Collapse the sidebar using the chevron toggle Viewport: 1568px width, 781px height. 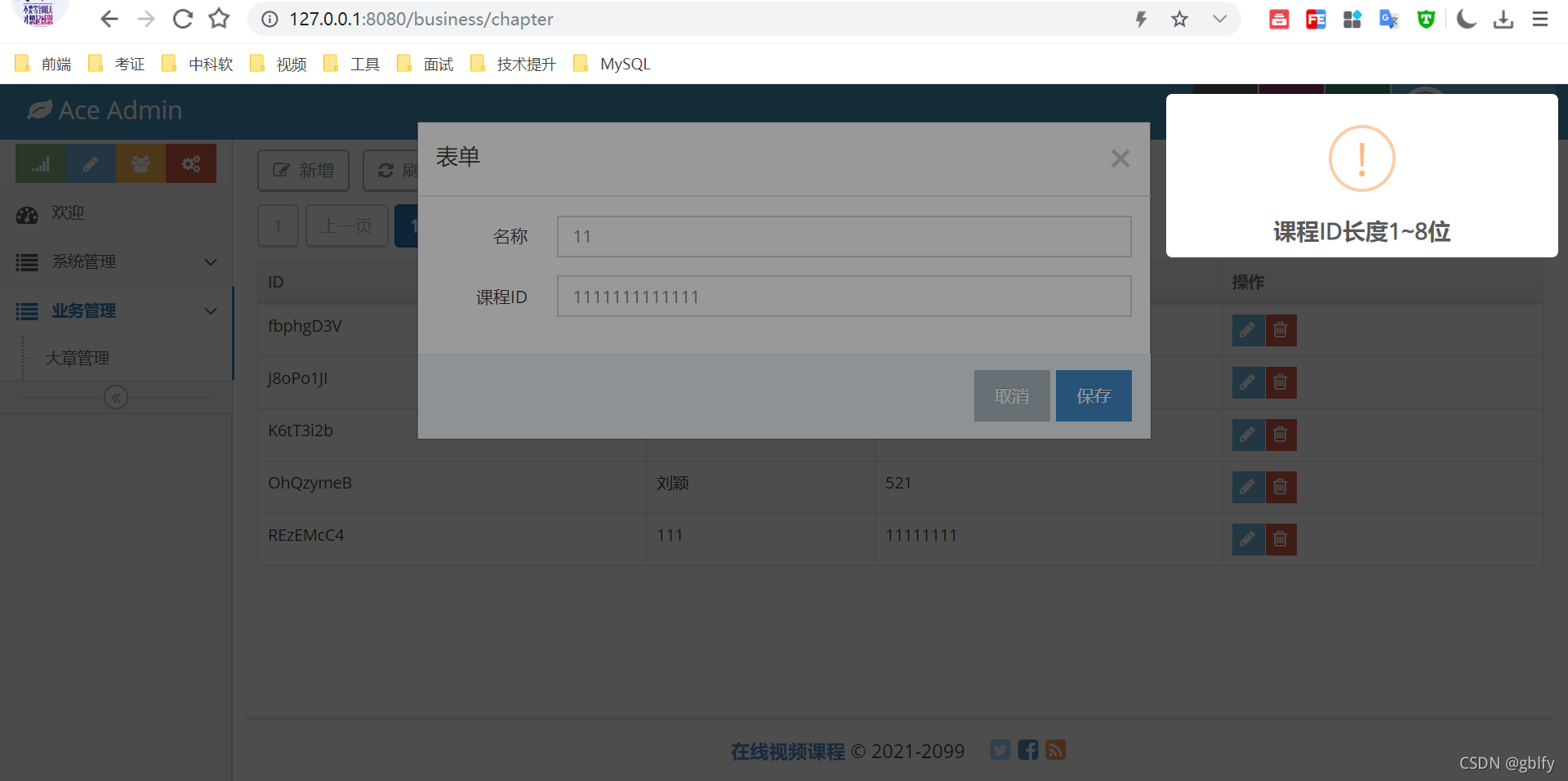(116, 397)
